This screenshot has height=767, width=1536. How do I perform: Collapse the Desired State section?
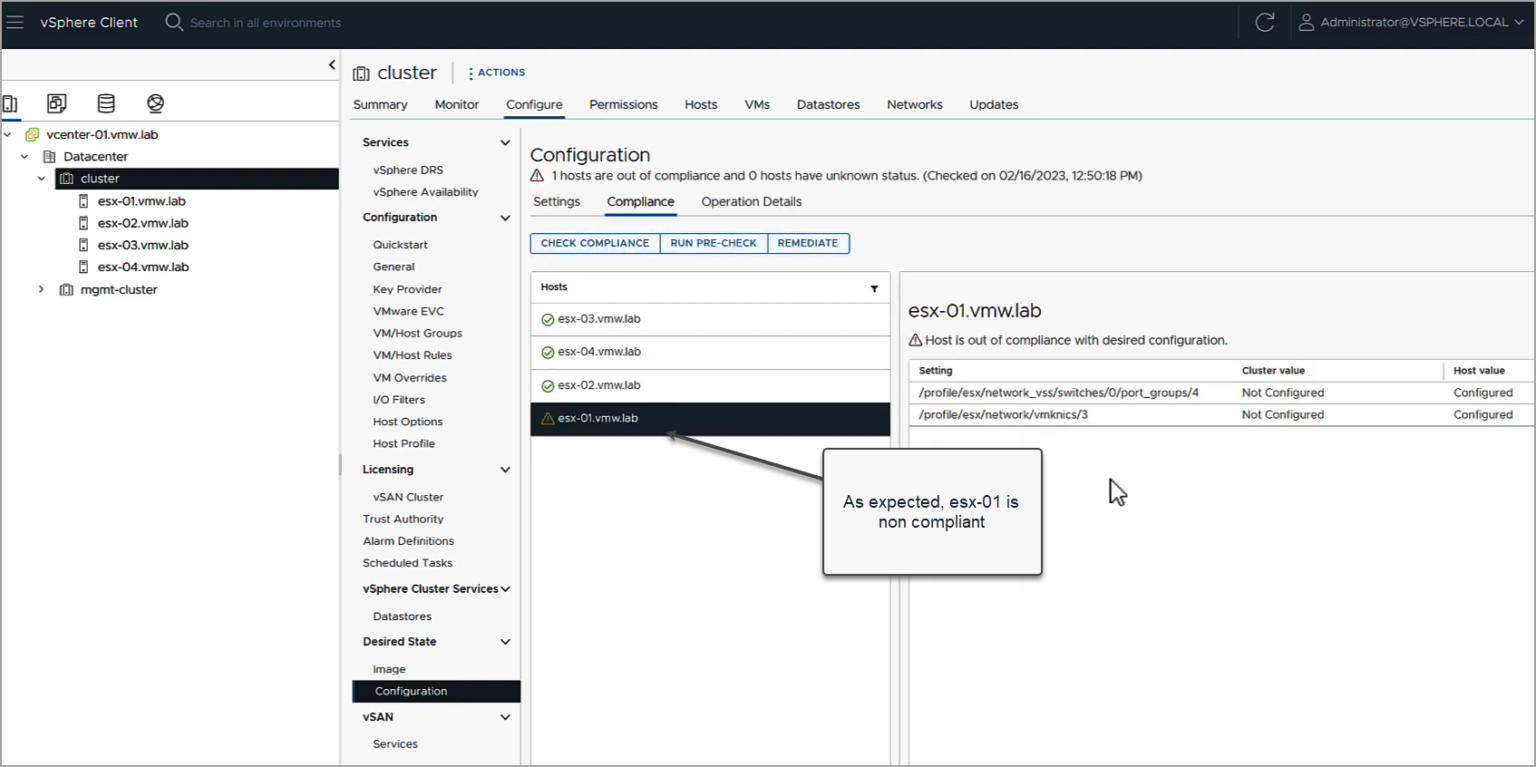pos(506,641)
